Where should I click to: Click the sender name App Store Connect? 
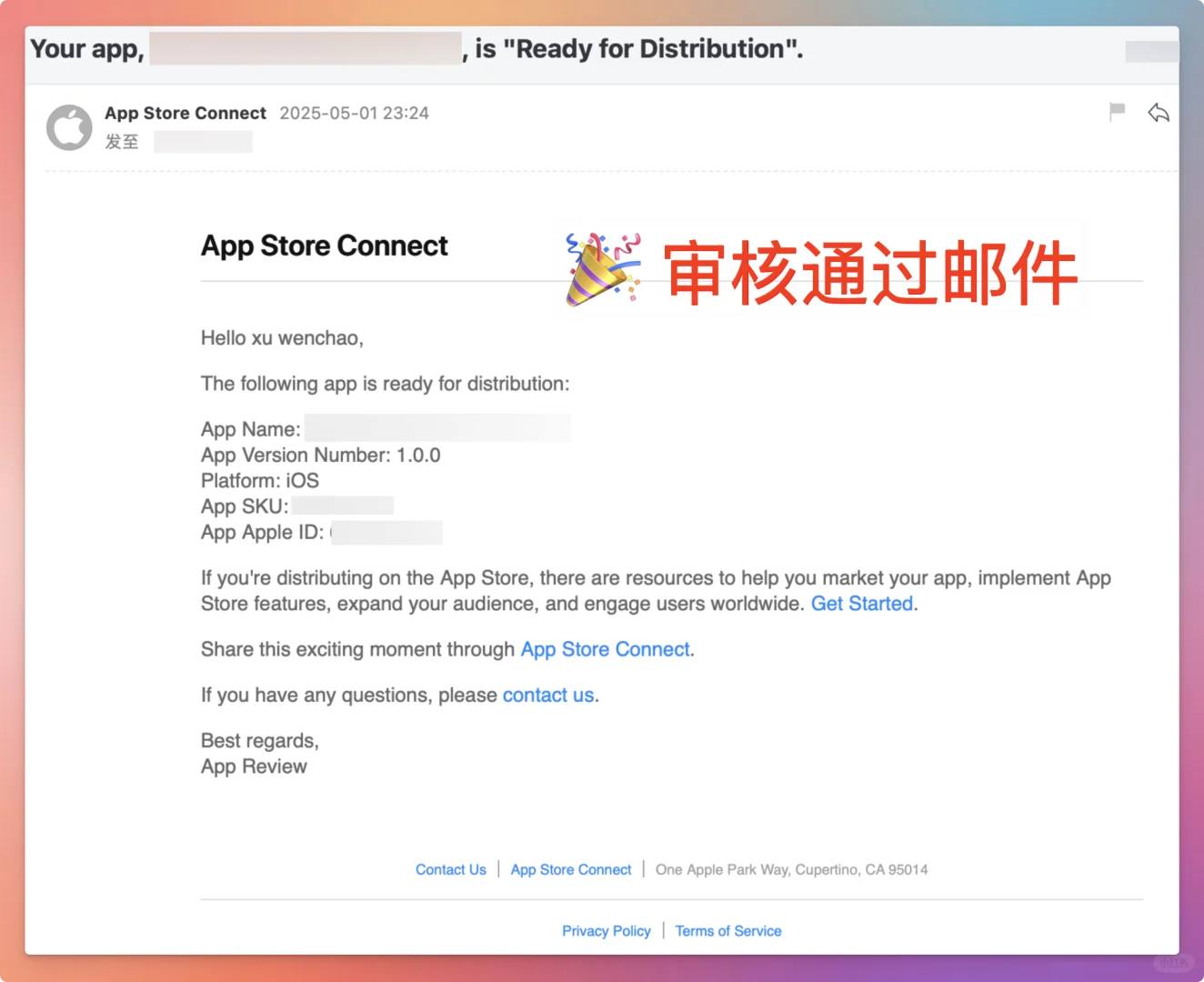pyautogui.click(x=185, y=113)
